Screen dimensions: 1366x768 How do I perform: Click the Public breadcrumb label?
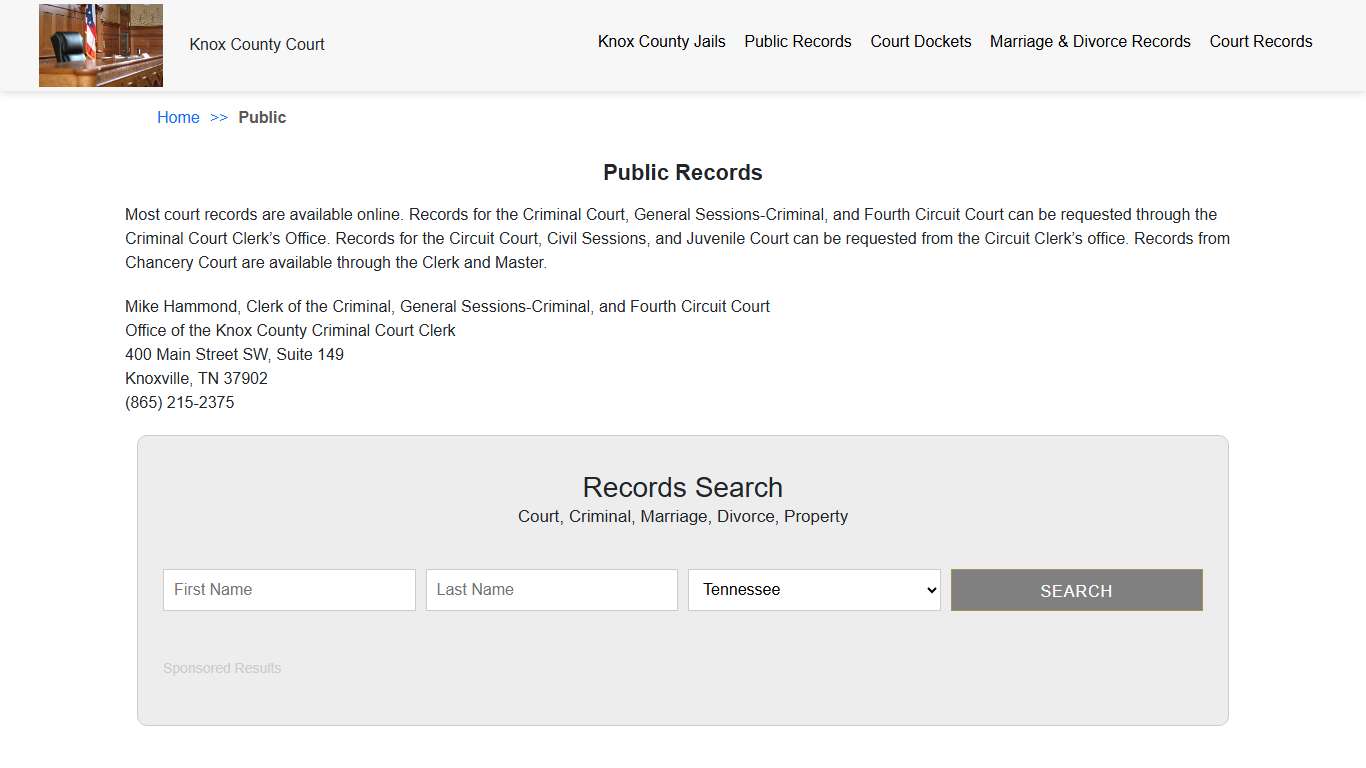[262, 117]
